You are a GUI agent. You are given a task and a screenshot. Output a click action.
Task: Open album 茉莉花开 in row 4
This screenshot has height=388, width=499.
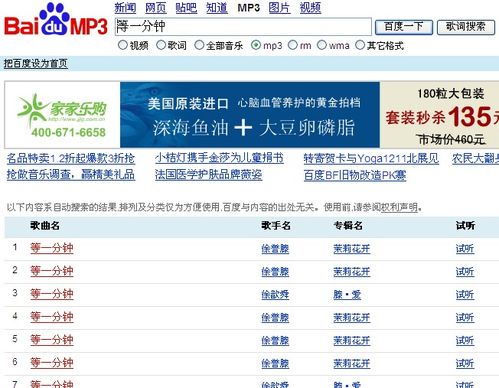352,318
